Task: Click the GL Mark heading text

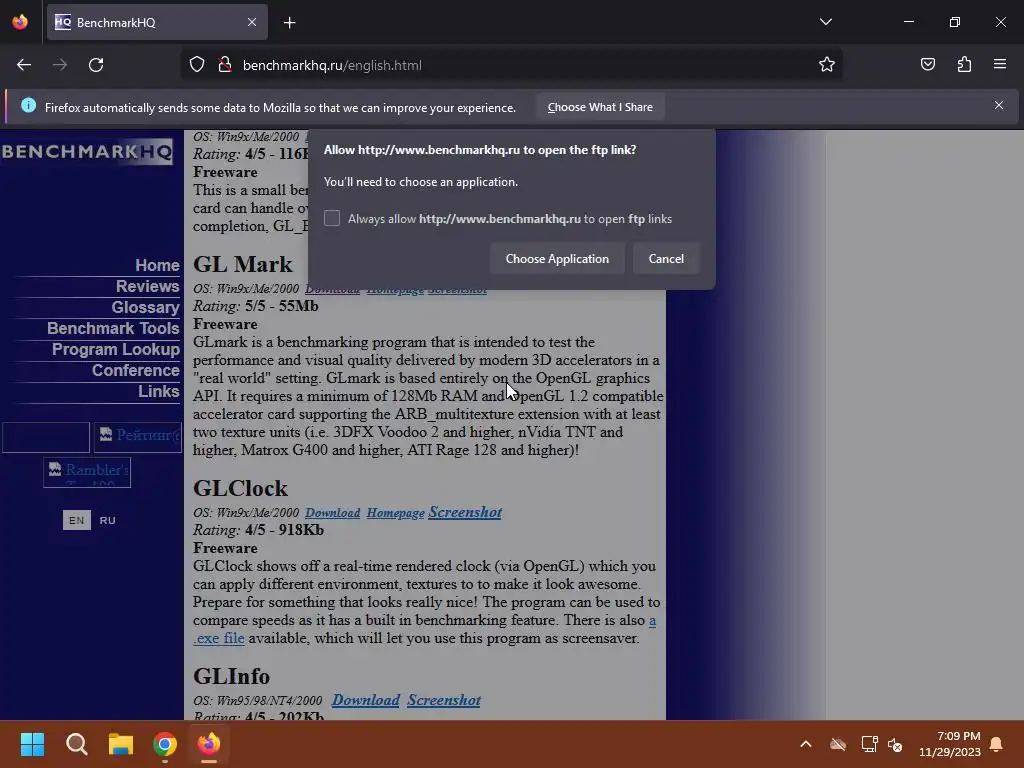Action: pyautogui.click(x=243, y=264)
